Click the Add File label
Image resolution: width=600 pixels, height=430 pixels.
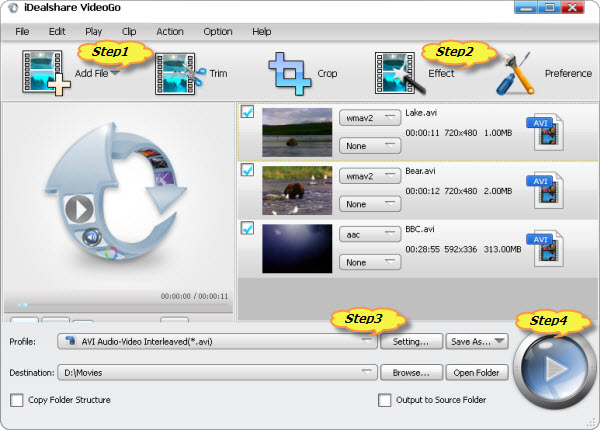[x=91, y=73]
